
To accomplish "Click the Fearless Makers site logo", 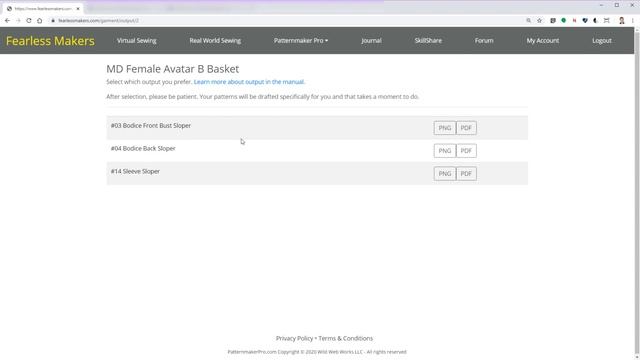I will click(x=50, y=41).
